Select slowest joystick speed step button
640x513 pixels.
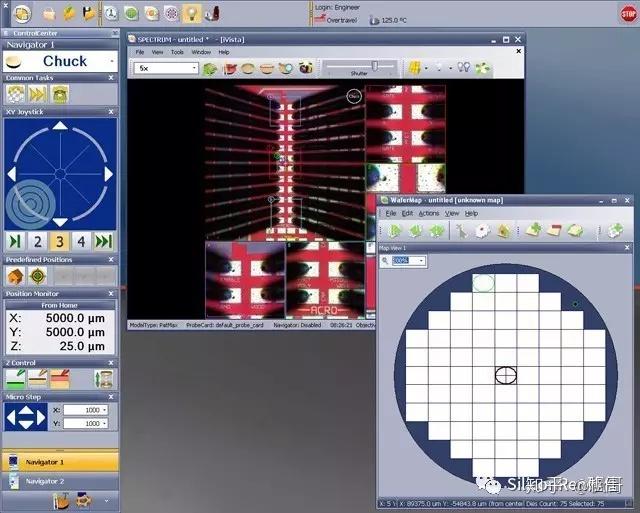(15, 242)
